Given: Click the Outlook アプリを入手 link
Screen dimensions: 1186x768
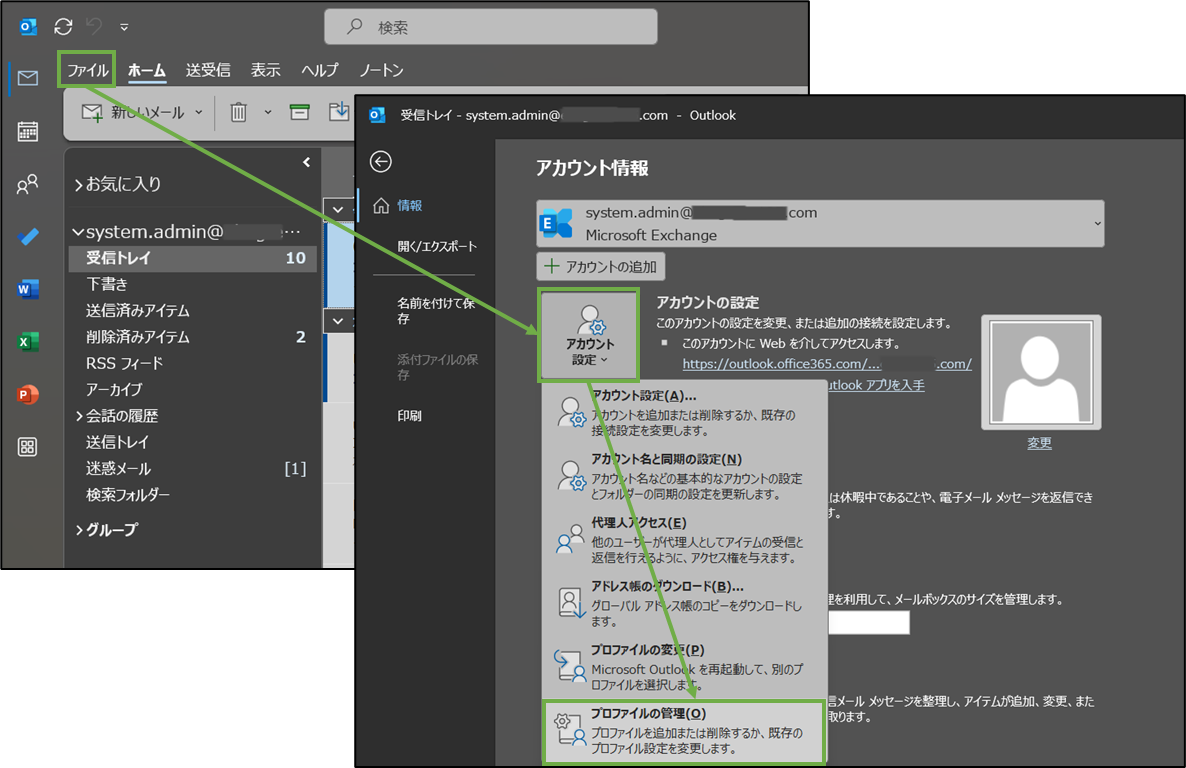Looking at the screenshot, I should point(876,385).
